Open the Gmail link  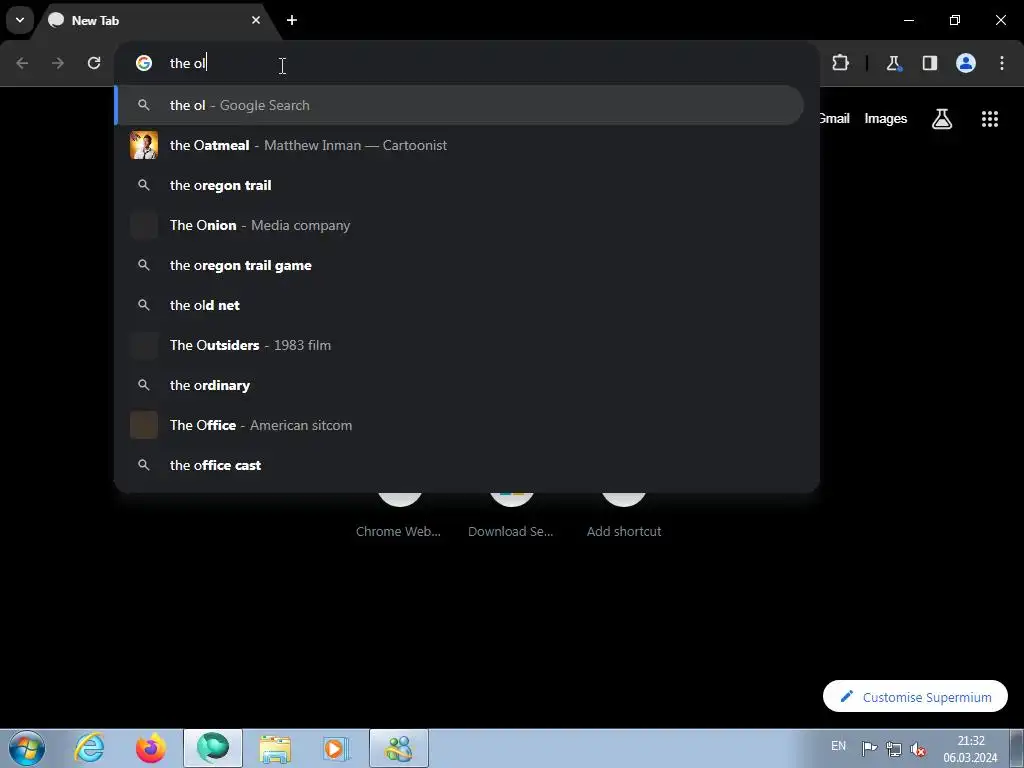tap(835, 118)
